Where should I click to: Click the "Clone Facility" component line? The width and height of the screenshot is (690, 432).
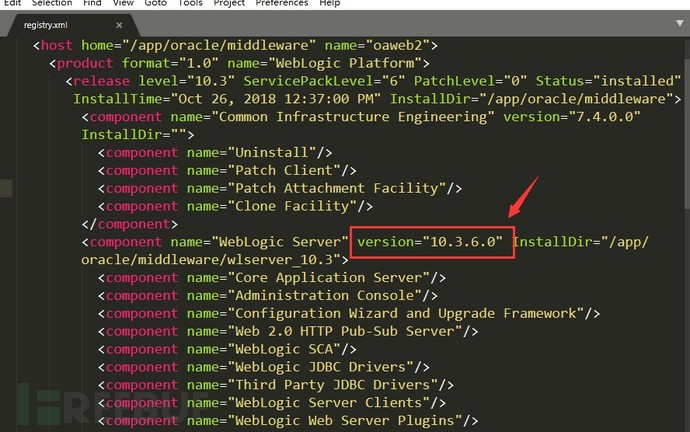pos(235,206)
